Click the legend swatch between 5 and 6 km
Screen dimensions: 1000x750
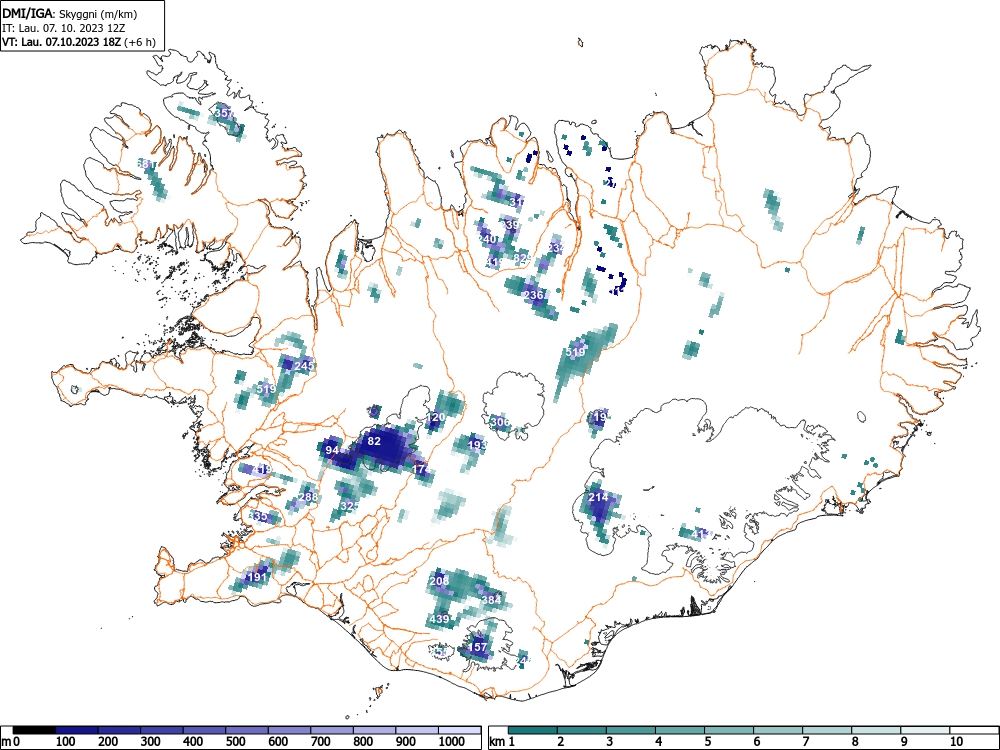tap(729, 729)
